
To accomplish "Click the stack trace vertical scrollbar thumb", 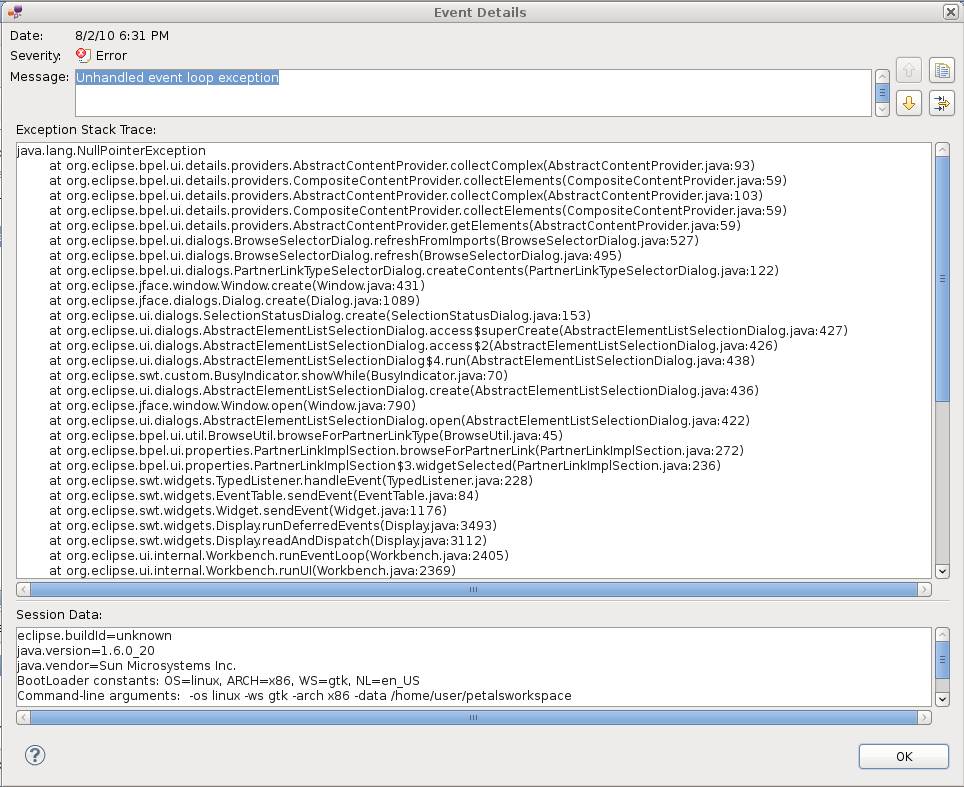I will [x=941, y=280].
